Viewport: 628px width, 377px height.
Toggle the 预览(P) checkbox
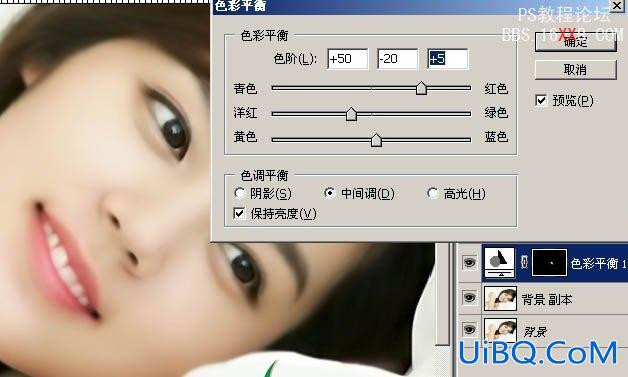[x=541, y=101]
